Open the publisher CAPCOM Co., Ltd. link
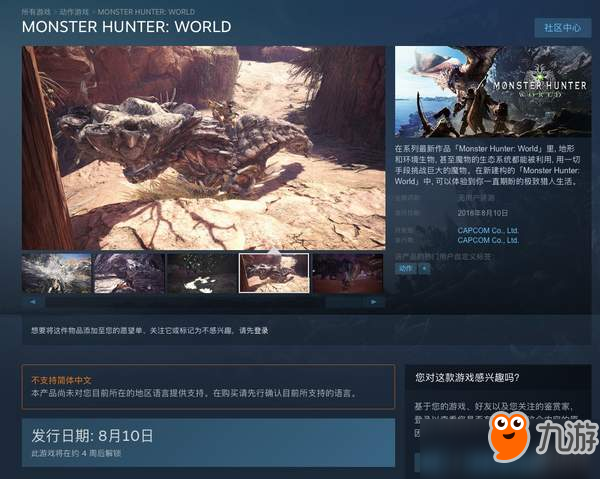600x479 pixels. (488, 241)
